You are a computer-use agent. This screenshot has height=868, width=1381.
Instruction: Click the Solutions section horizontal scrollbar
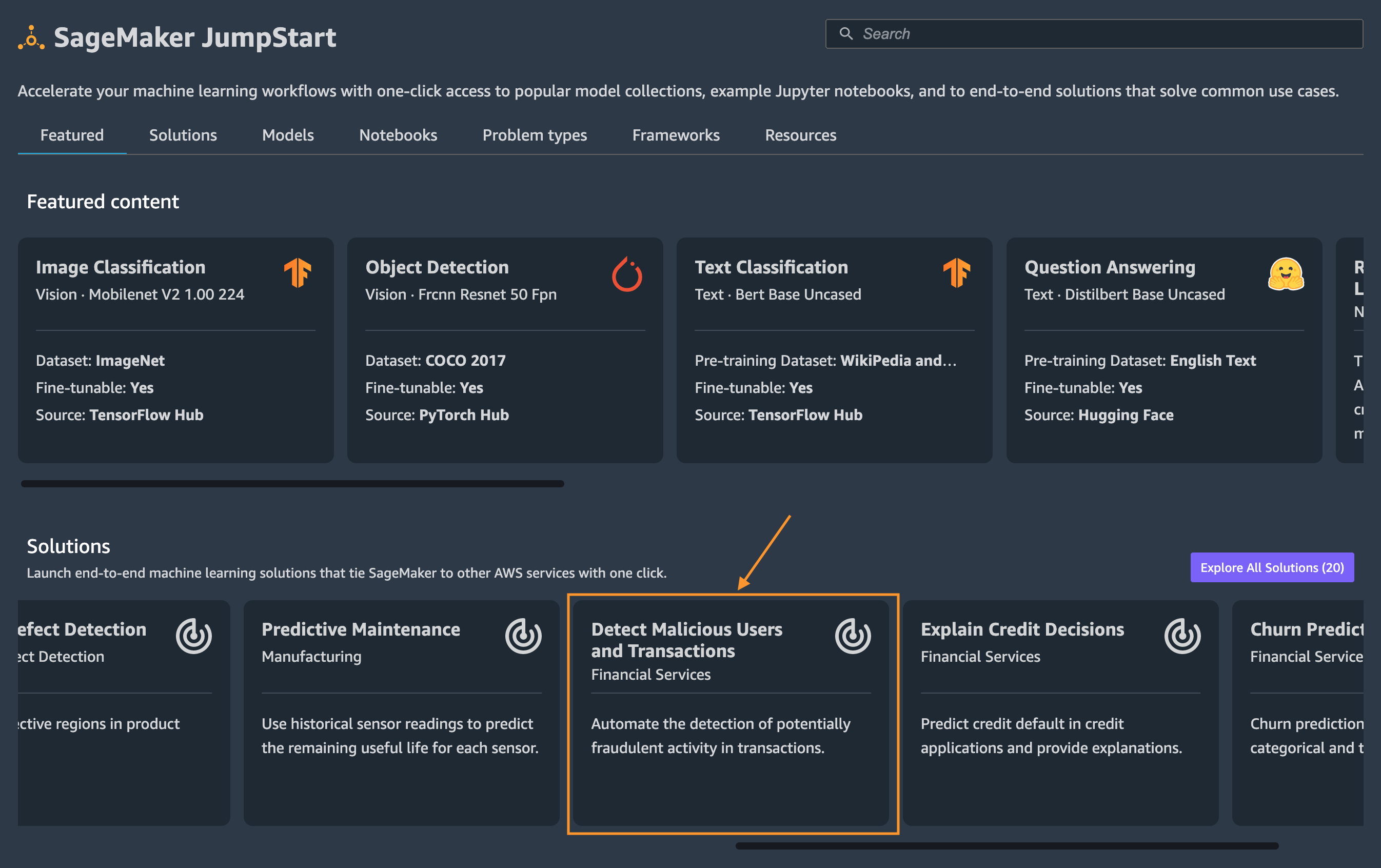click(x=1007, y=845)
